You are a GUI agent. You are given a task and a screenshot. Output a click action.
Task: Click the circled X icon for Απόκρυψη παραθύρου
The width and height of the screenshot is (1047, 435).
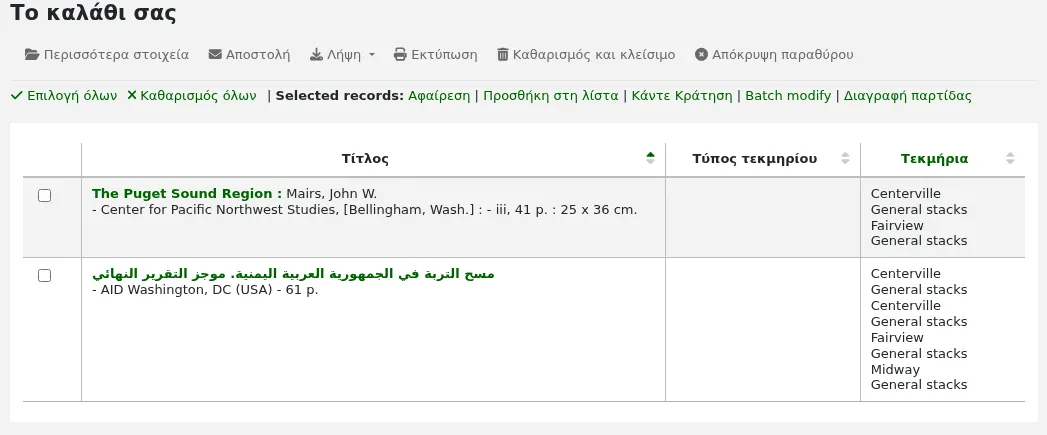pyautogui.click(x=701, y=55)
